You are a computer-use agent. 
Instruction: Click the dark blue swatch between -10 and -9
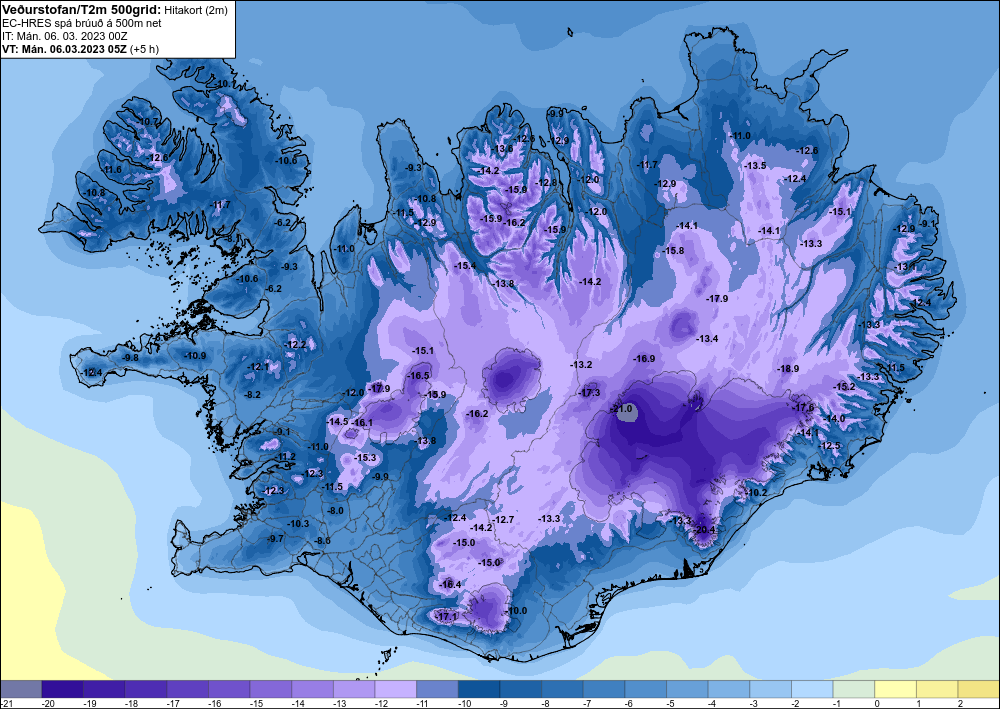coord(479,689)
